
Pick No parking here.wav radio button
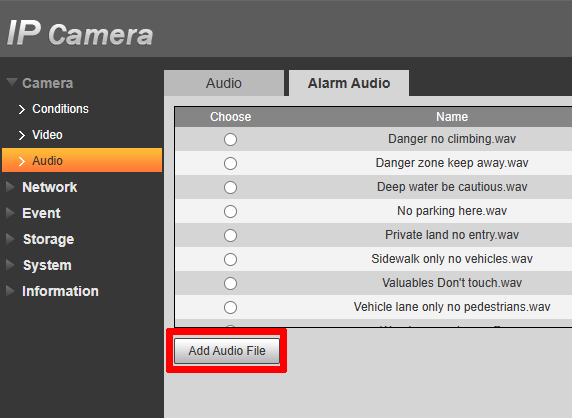pyautogui.click(x=230, y=212)
